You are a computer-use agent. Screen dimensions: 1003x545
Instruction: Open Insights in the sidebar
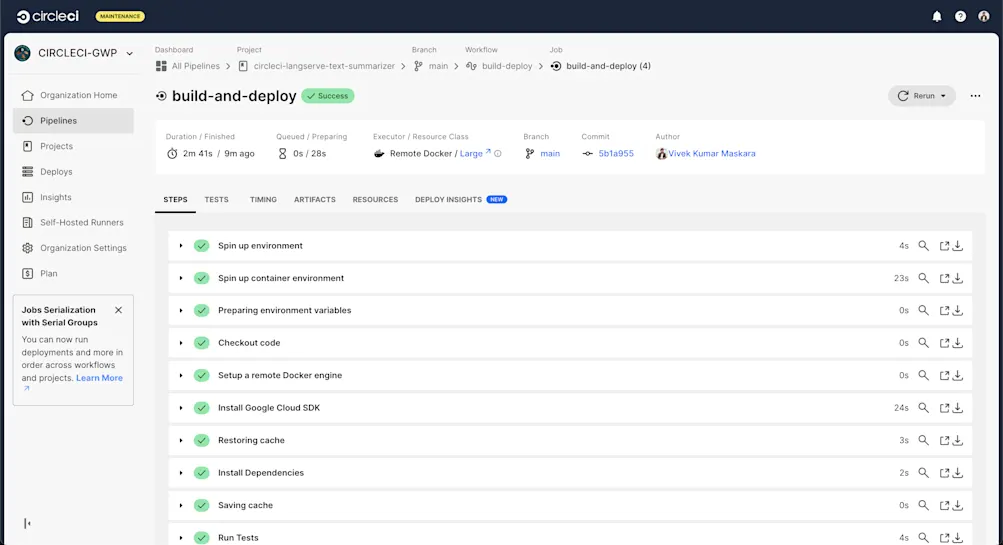point(73,198)
